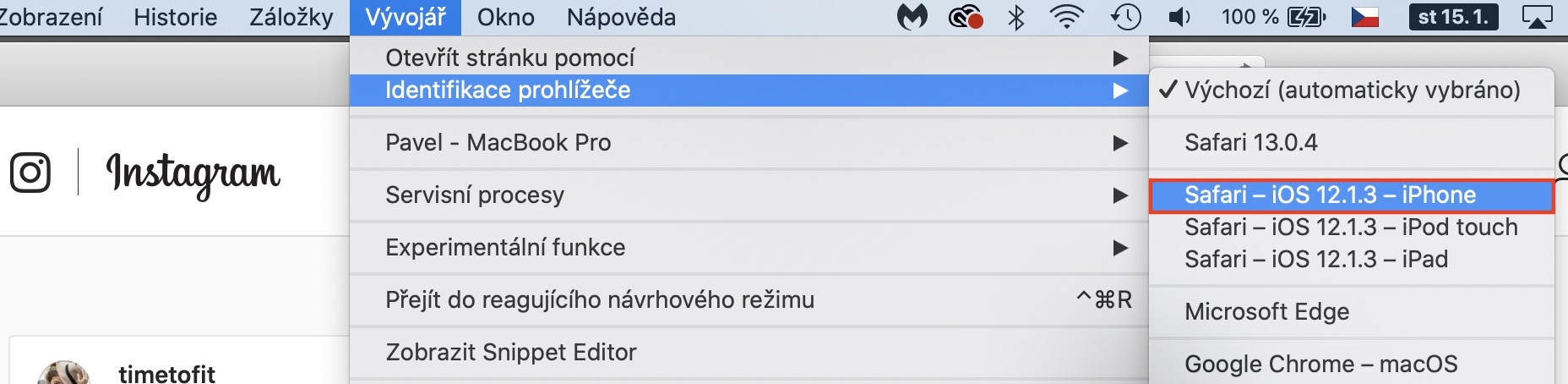Click the Instagram camera logo icon

point(30,173)
